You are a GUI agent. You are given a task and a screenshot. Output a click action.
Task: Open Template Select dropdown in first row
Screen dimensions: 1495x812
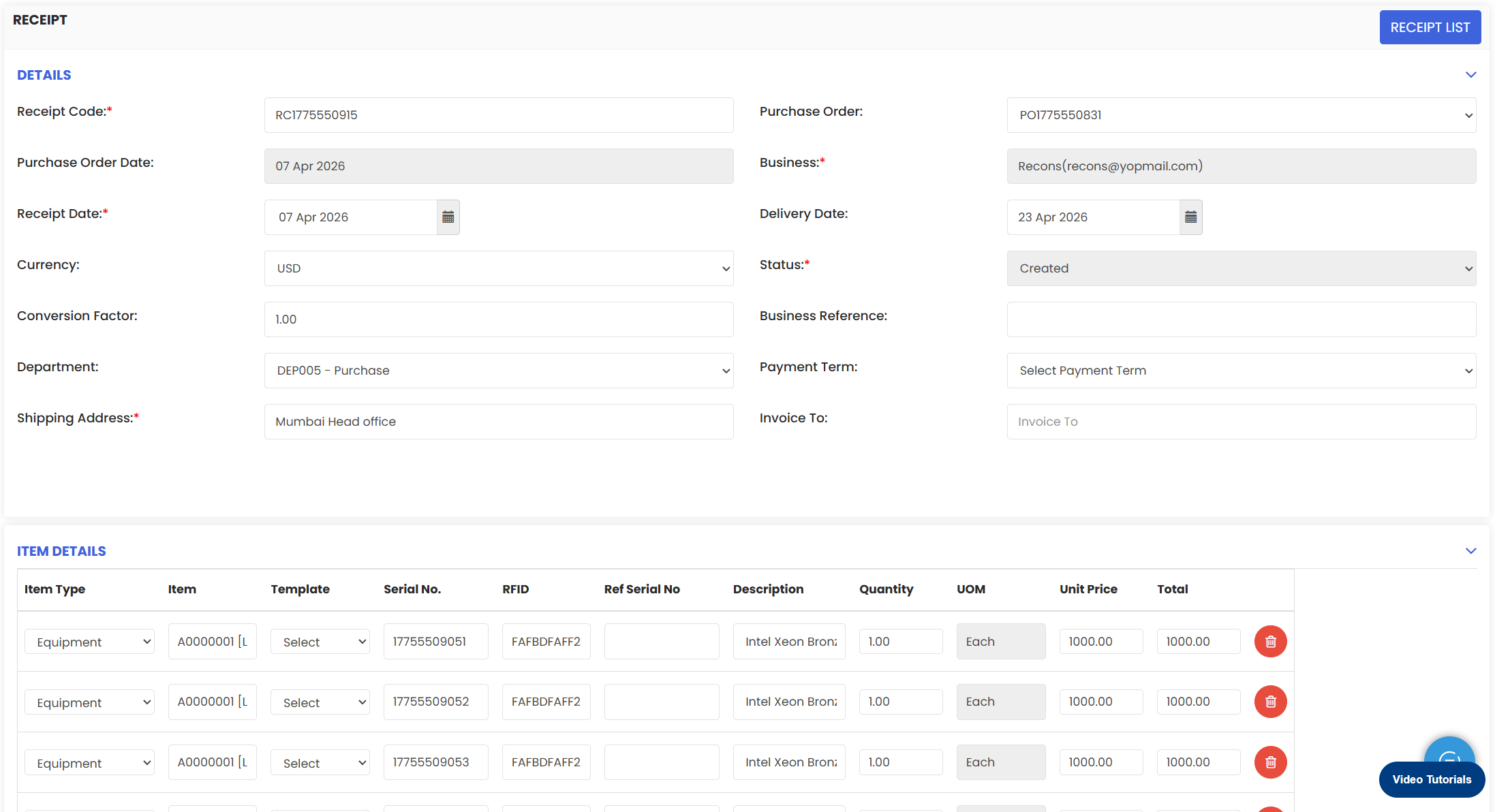tap(320, 642)
